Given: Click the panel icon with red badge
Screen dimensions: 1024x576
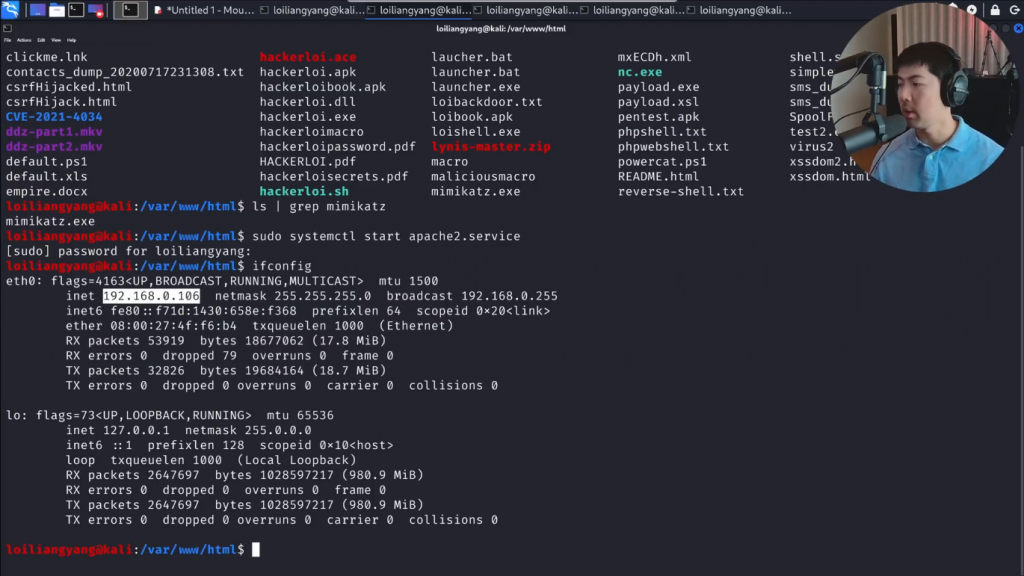Looking at the screenshot, I should (96, 10).
